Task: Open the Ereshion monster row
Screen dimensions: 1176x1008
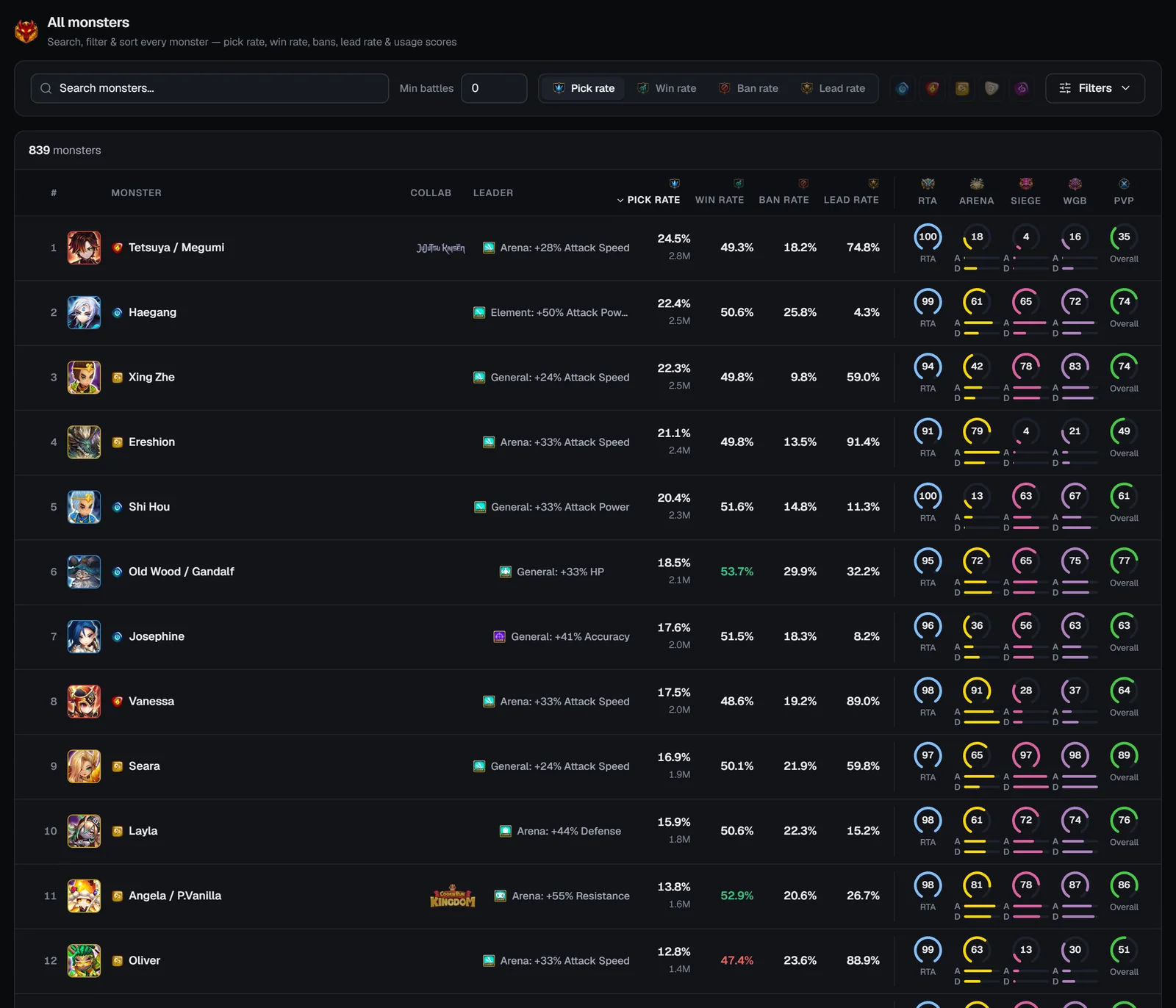Action: pos(588,442)
